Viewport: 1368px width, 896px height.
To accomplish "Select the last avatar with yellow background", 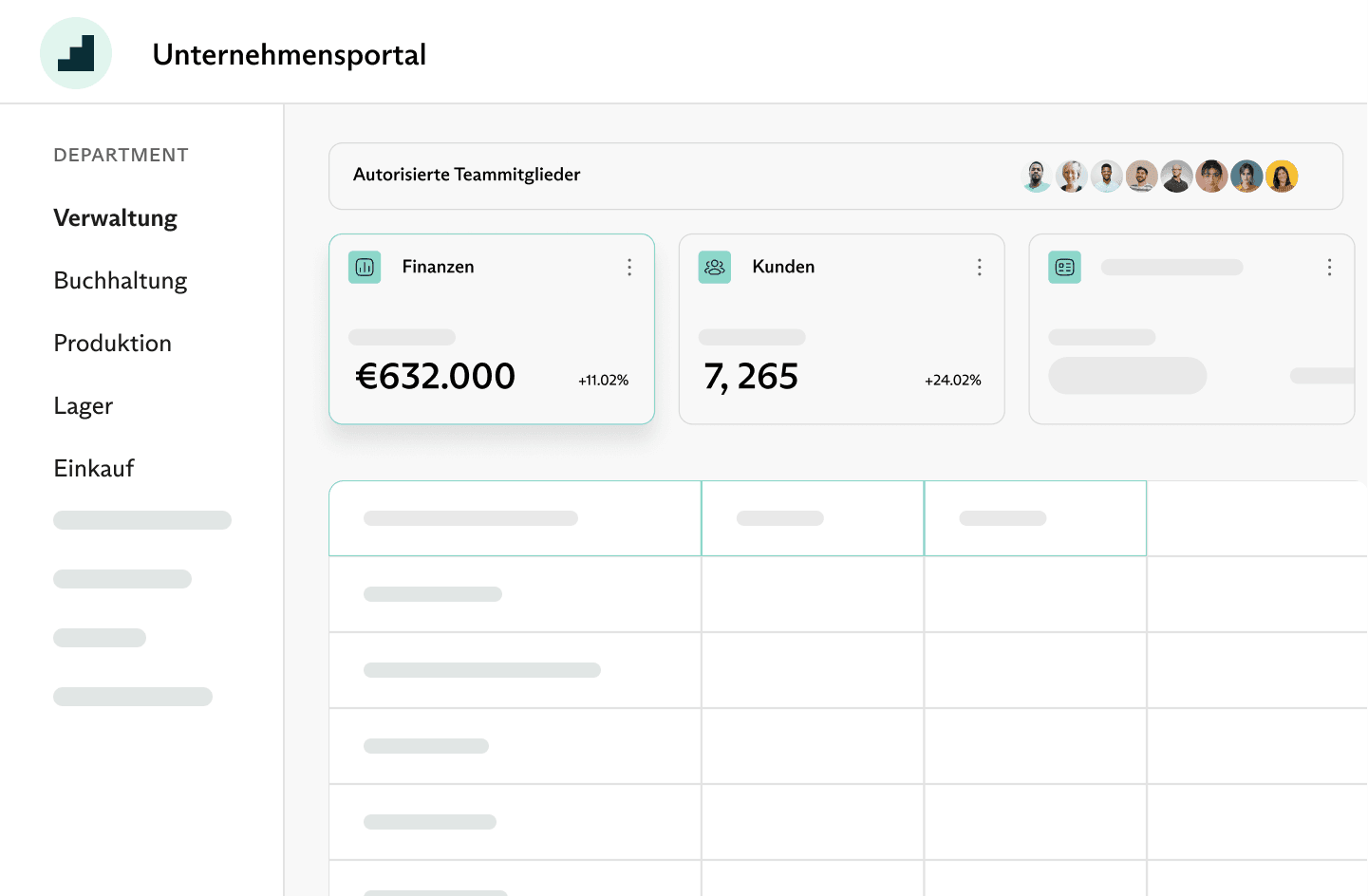I will [1282, 177].
